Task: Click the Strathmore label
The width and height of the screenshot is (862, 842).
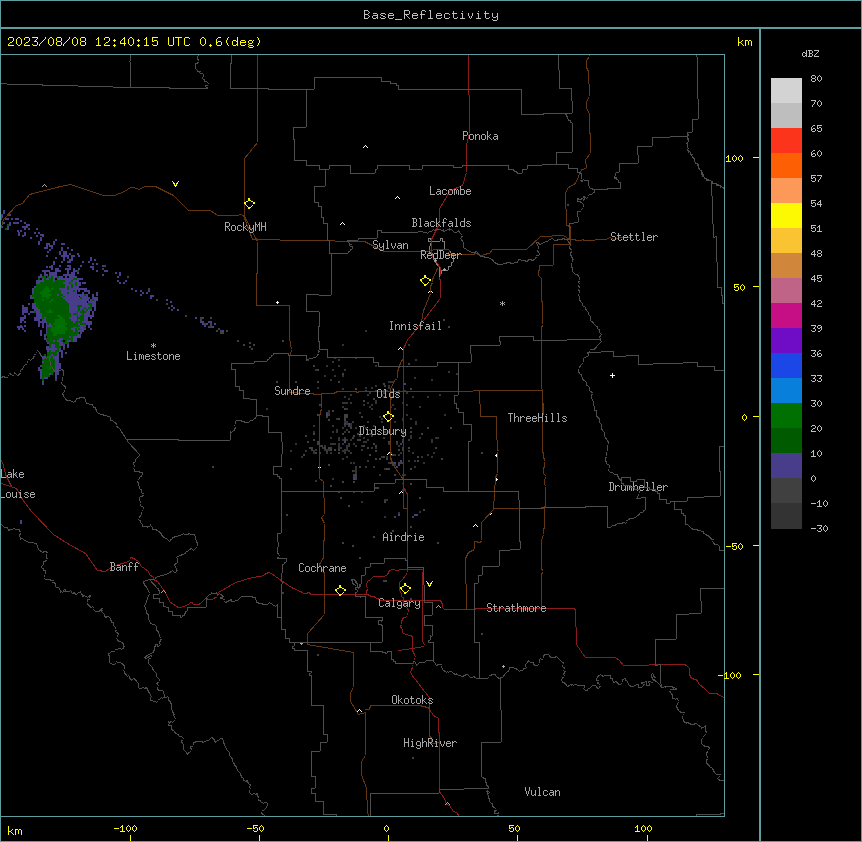Action: pos(516,608)
